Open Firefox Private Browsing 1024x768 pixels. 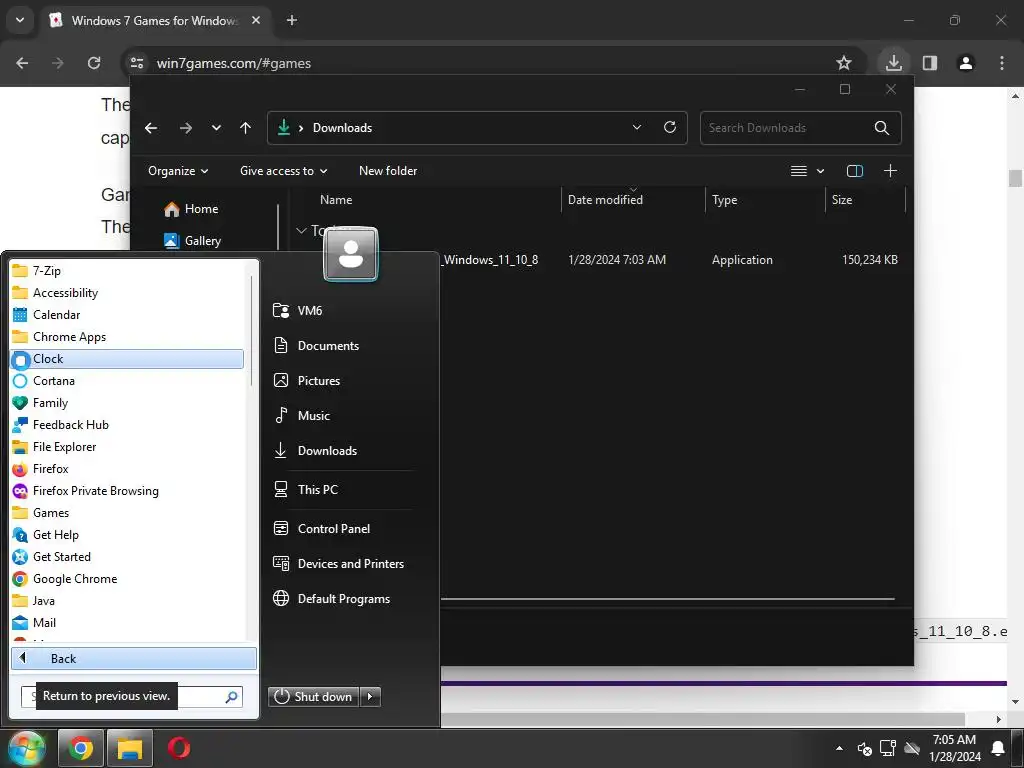click(x=127, y=490)
